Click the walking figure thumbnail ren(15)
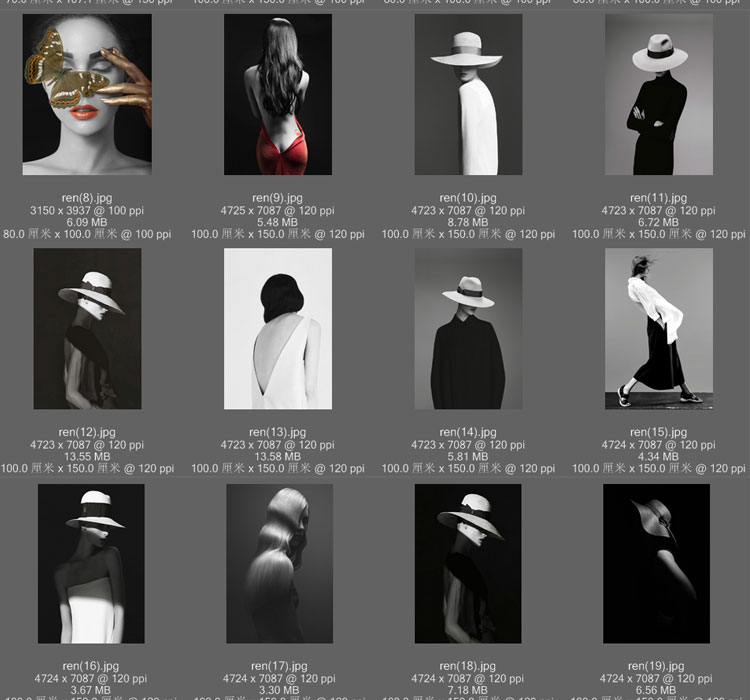The image size is (750, 700). point(658,329)
